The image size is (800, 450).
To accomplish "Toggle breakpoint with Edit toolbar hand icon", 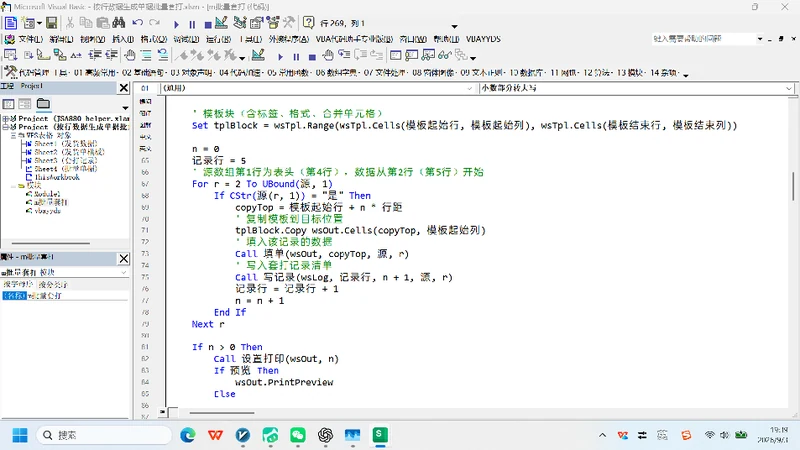I will [x=130, y=55].
